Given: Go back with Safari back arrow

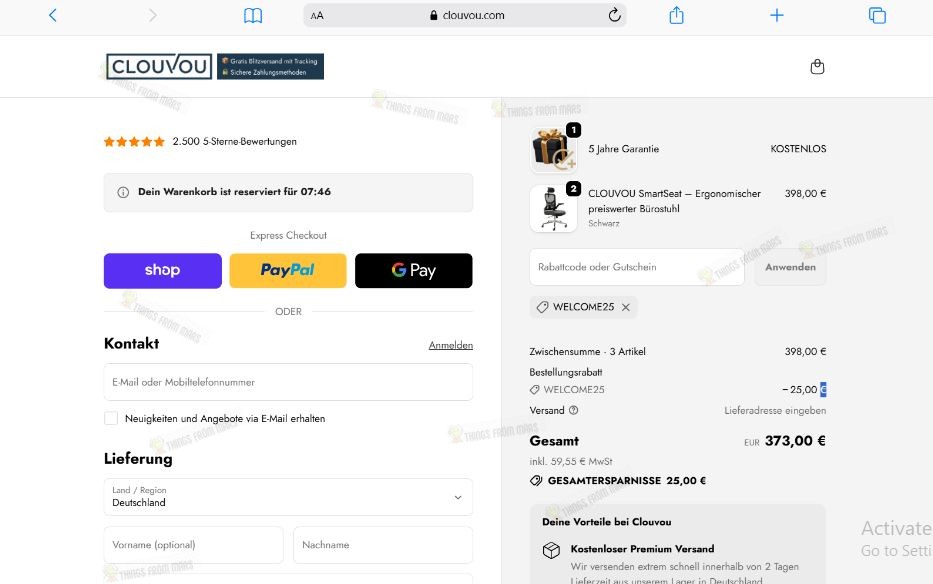Looking at the screenshot, I should tap(52, 15).
